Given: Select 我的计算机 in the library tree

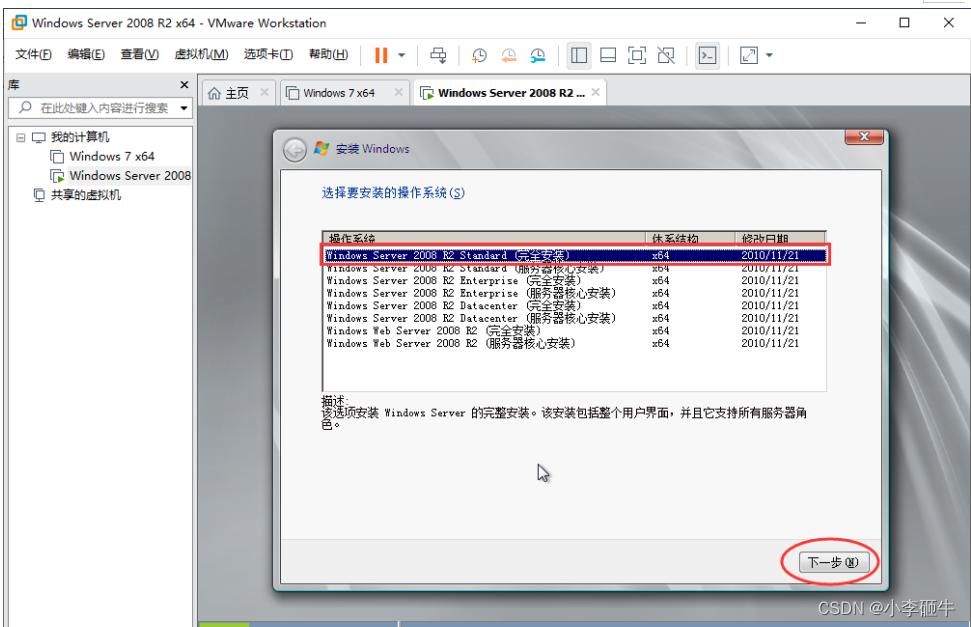Looking at the screenshot, I should pyautogui.click(x=79, y=137).
